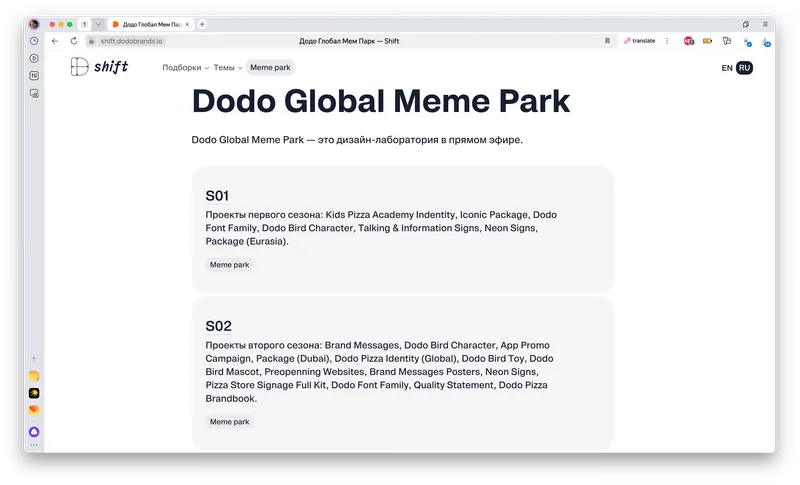Click the extension icon with blue checkmark
This screenshot has width=800, height=485.
(x=747, y=42)
